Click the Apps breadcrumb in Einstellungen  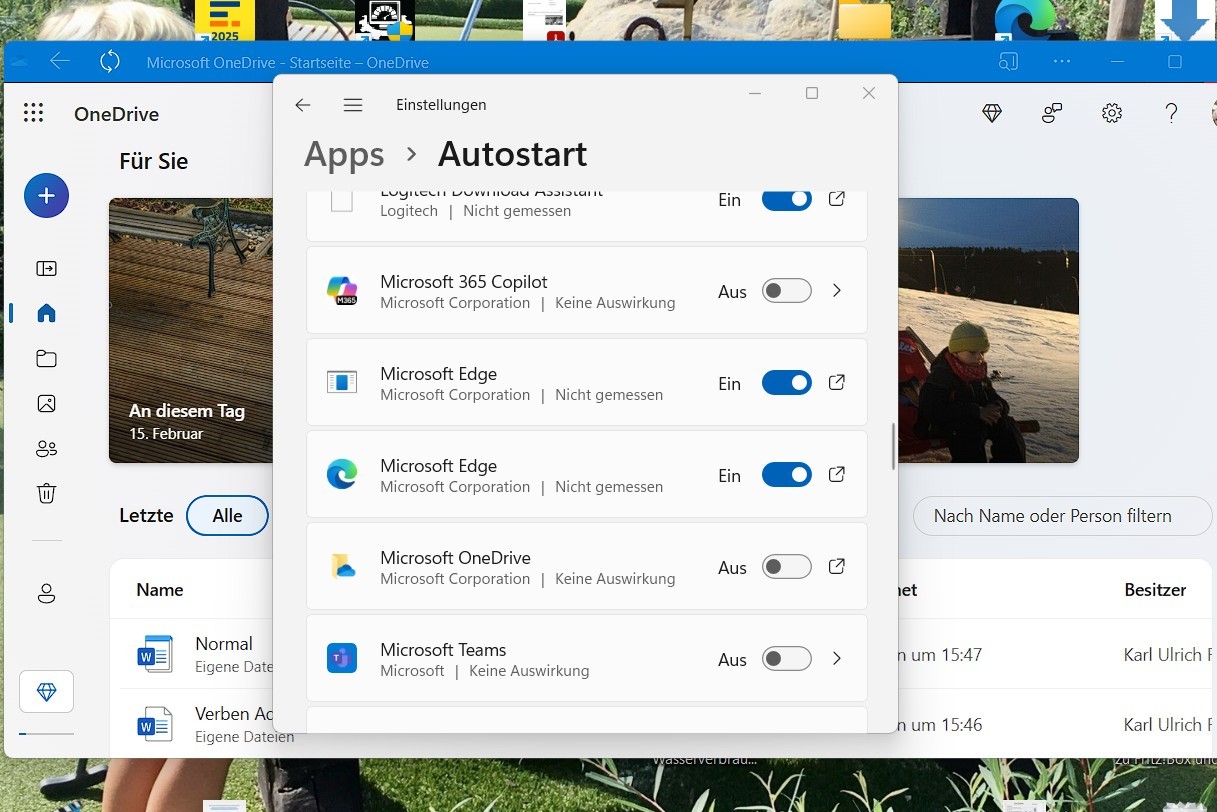click(x=344, y=155)
